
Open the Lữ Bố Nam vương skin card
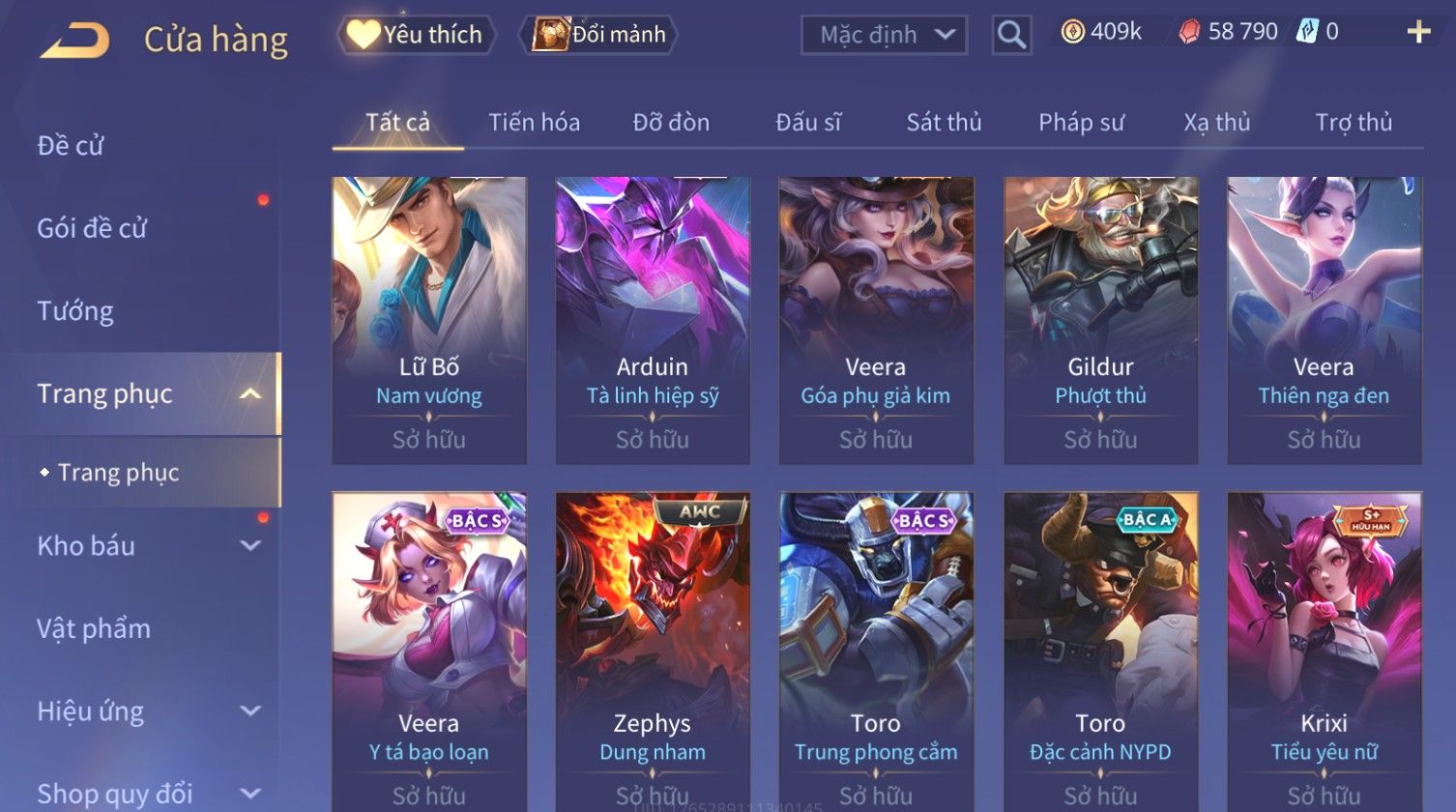429,321
